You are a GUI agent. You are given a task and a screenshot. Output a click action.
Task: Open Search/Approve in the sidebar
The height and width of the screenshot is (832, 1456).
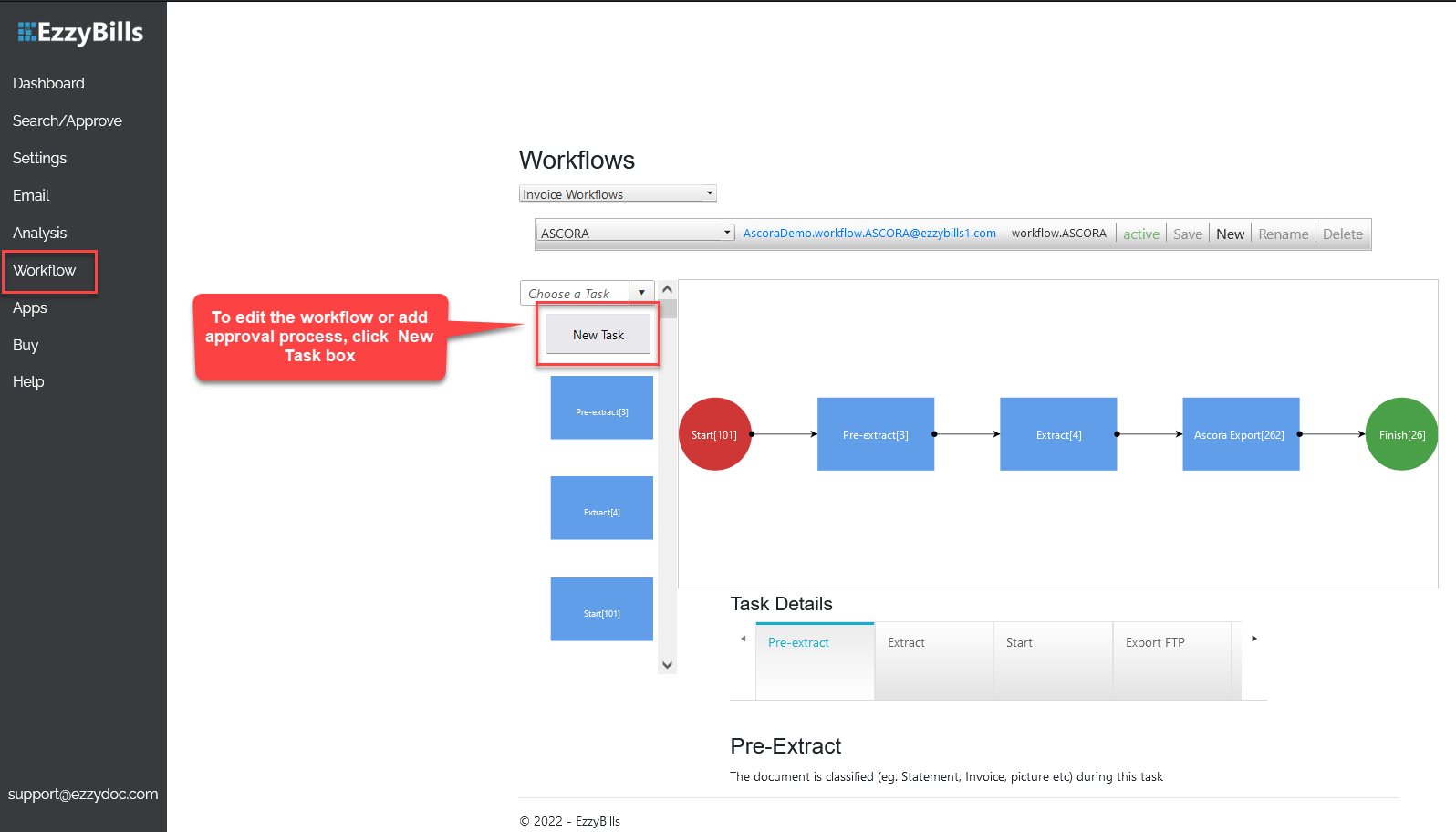click(68, 120)
